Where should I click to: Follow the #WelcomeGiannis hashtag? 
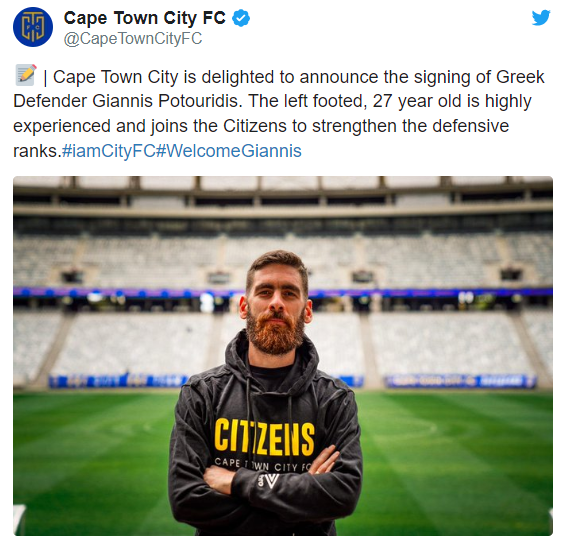pyautogui.click(x=229, y=151)
